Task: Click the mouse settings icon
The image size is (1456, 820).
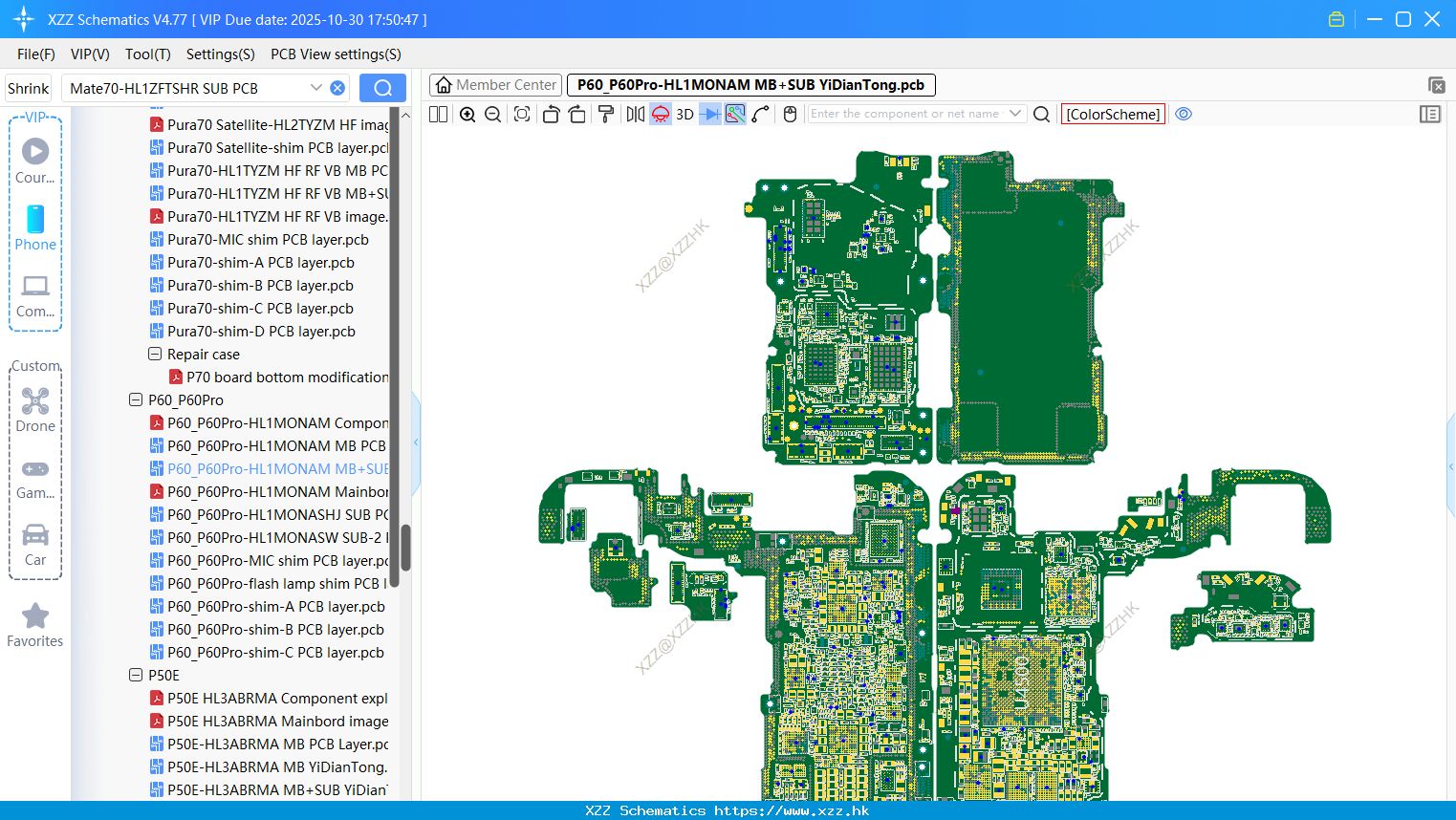Action: click(790, 114)
